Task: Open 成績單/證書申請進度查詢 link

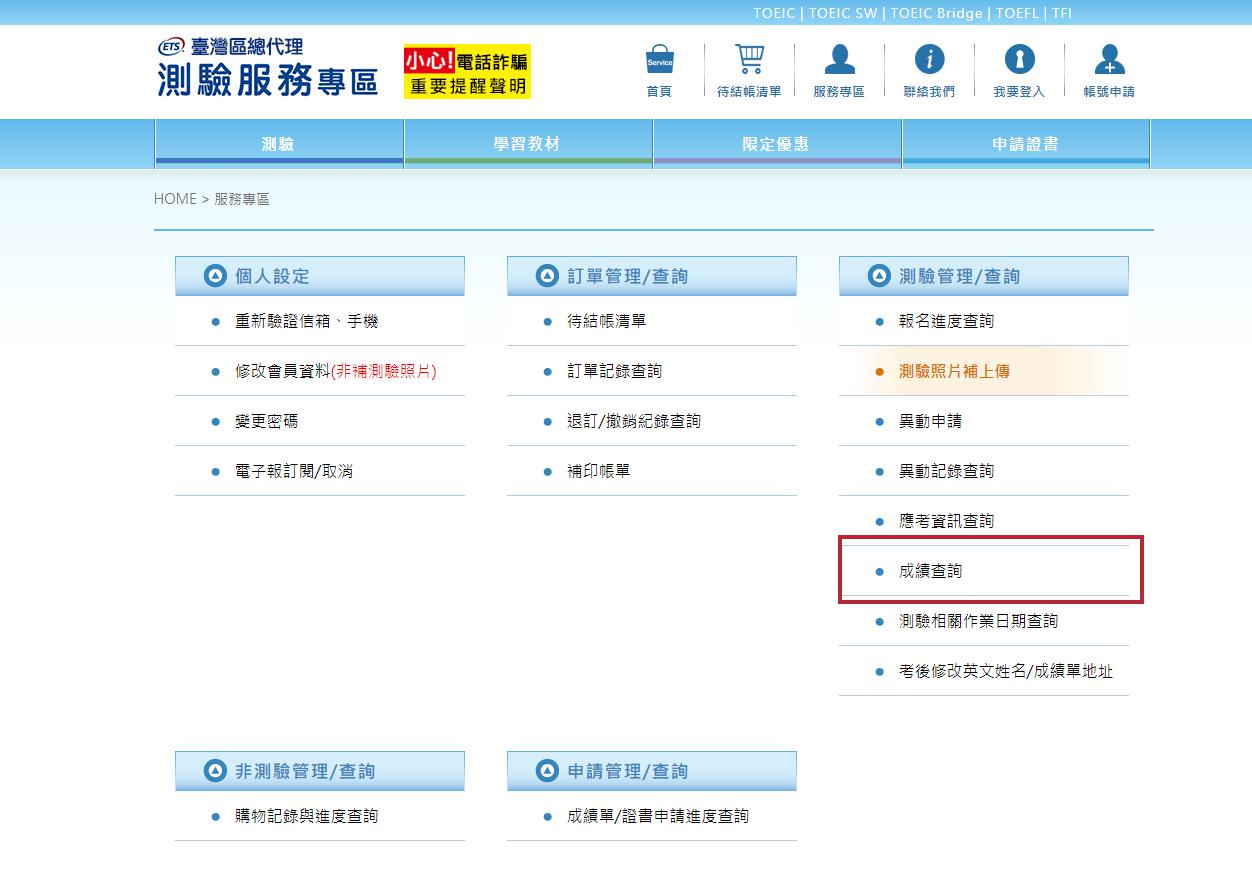Action: (658, 816)
